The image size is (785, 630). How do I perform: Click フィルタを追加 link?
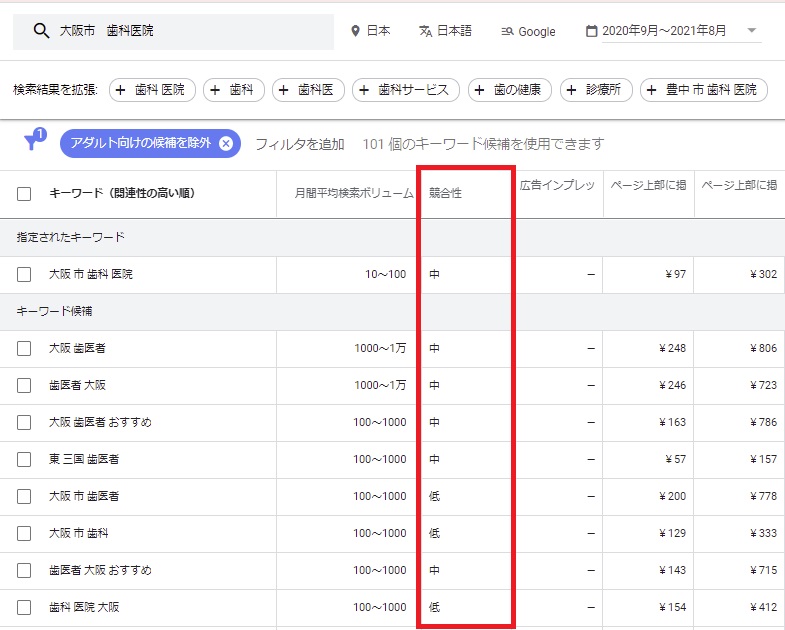pos(300,144)
